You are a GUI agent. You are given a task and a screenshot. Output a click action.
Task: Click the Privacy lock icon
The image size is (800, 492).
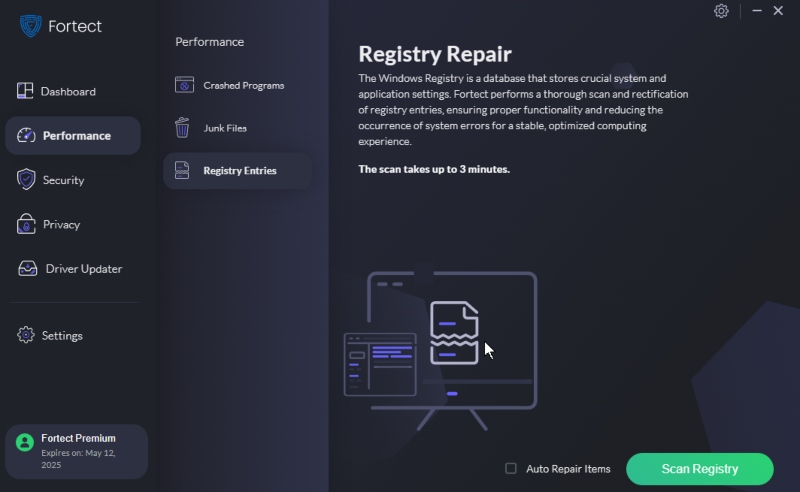[26, 224]
